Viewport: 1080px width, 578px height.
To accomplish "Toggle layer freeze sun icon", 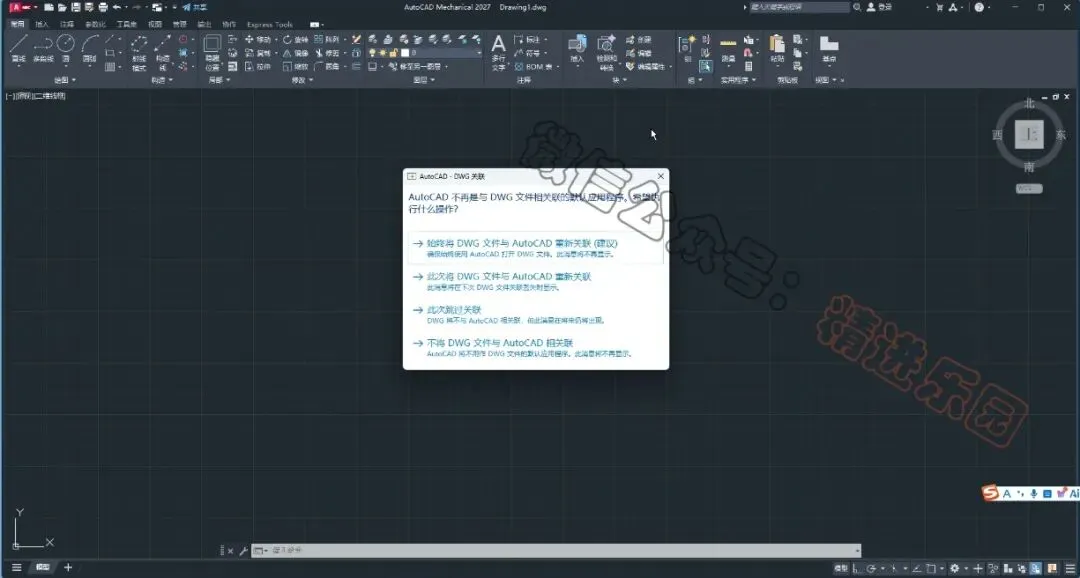I will tap(383, 53).
